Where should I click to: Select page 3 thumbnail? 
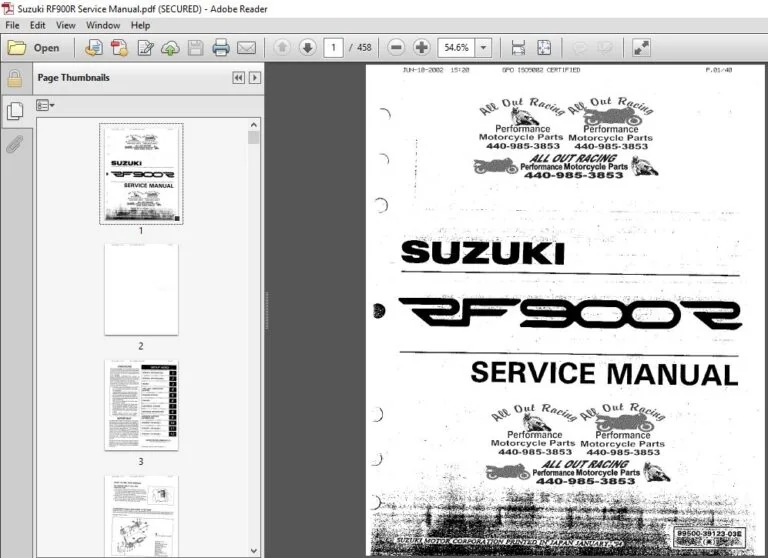[141, 405]
